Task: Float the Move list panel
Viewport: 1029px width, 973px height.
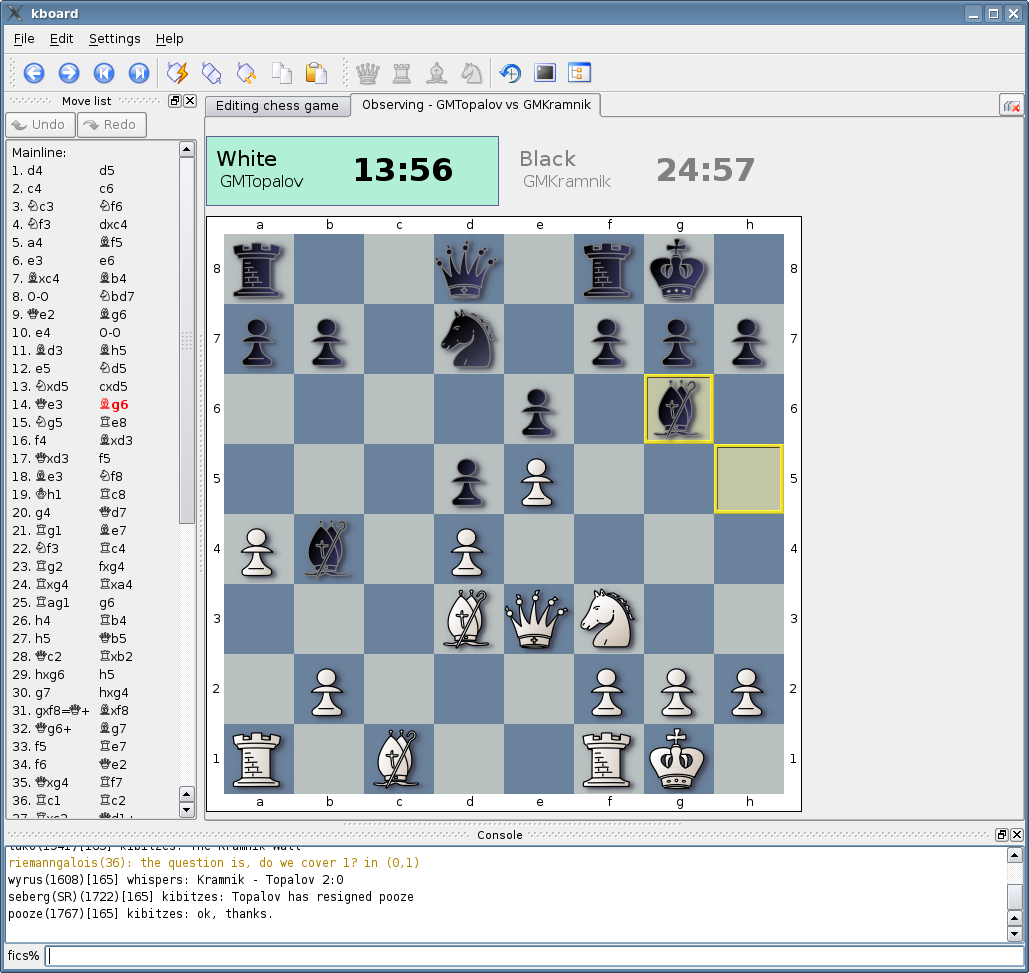Action: pyautogui.click(x=175, y=101)
